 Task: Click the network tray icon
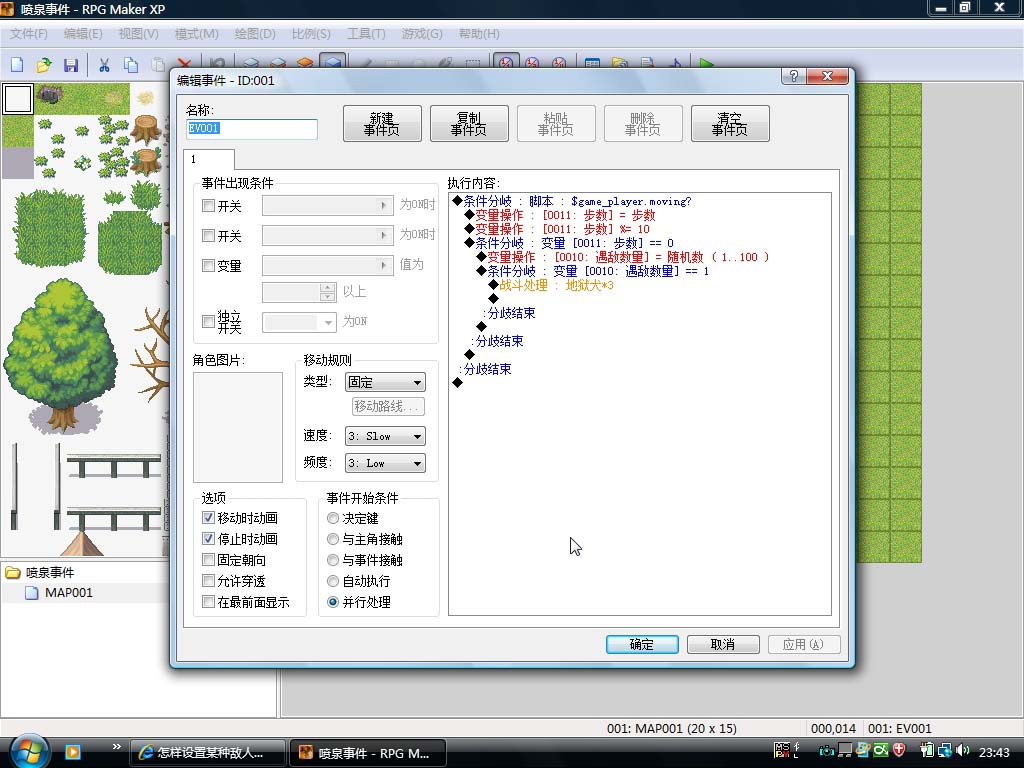[945, 751]
